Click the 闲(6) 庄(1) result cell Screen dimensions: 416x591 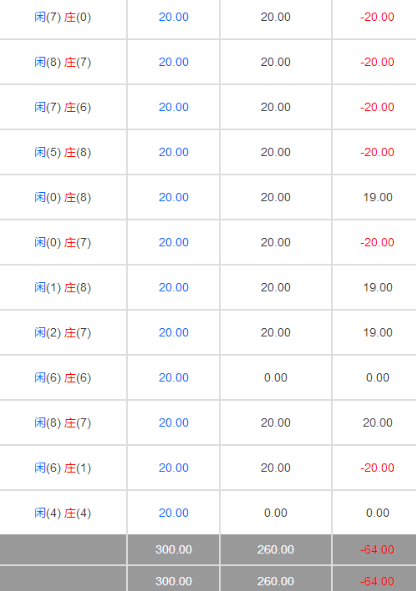tap(63, 468)
